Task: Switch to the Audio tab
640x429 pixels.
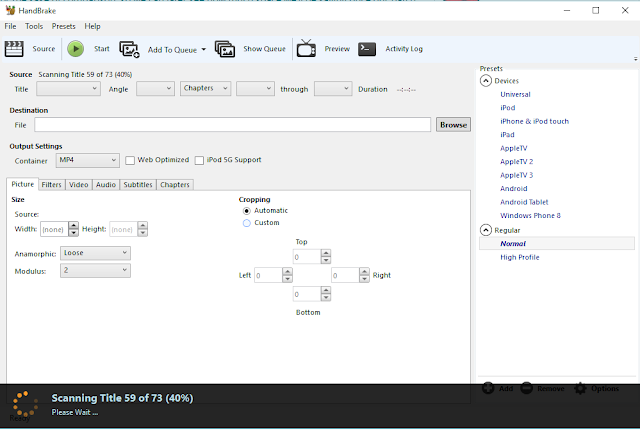Action: [106, 185]
